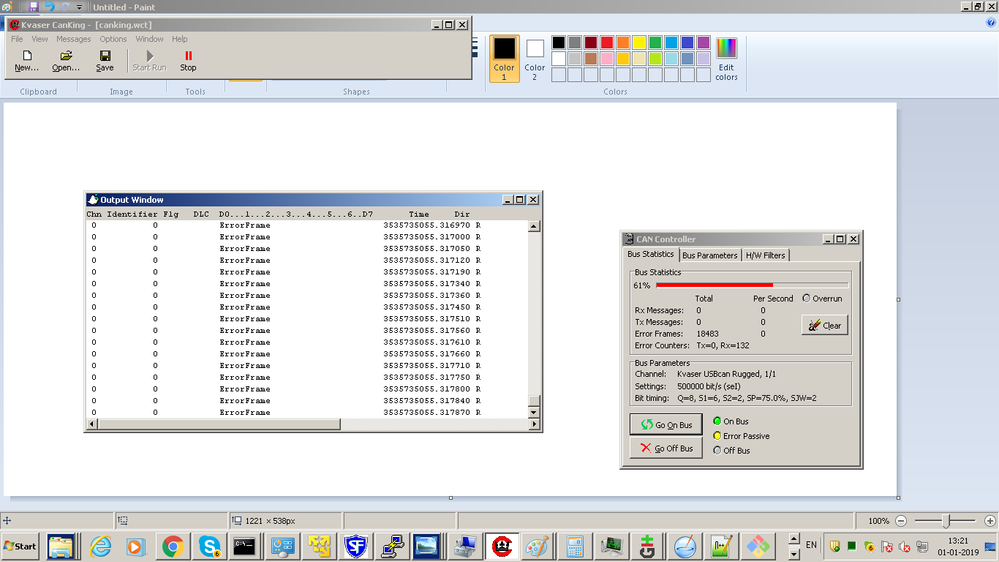Open Windows Media Player taskbar icon
This screenshot has width=999, height=562.
click(135, 546)
